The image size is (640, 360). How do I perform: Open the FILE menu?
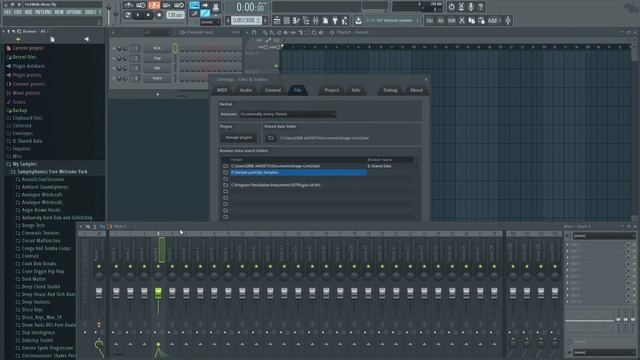[7, 12]
